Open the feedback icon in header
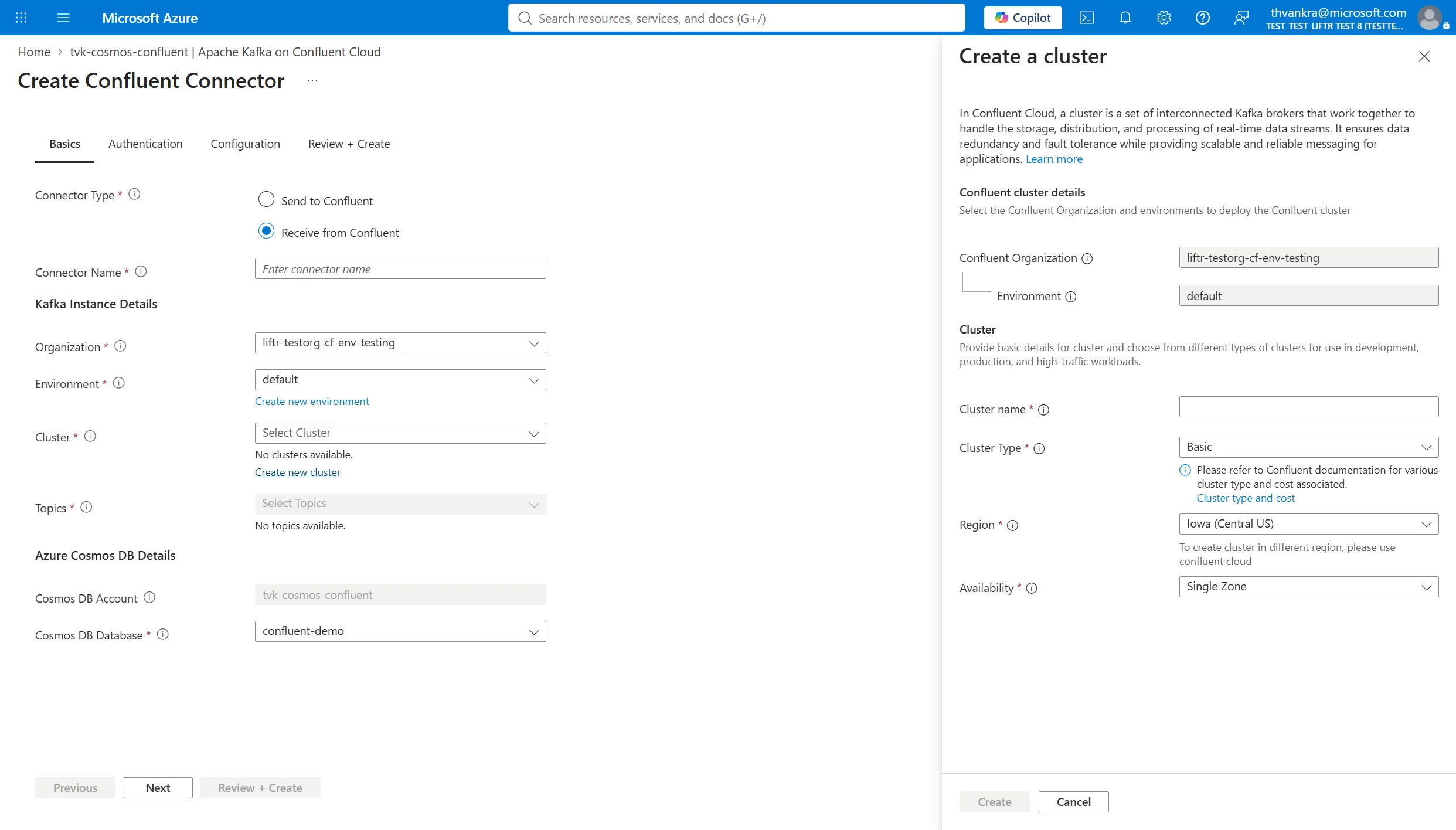The height and width of the screenshot is (830, 1456). pyautogui.click(x=1241, y=18)
